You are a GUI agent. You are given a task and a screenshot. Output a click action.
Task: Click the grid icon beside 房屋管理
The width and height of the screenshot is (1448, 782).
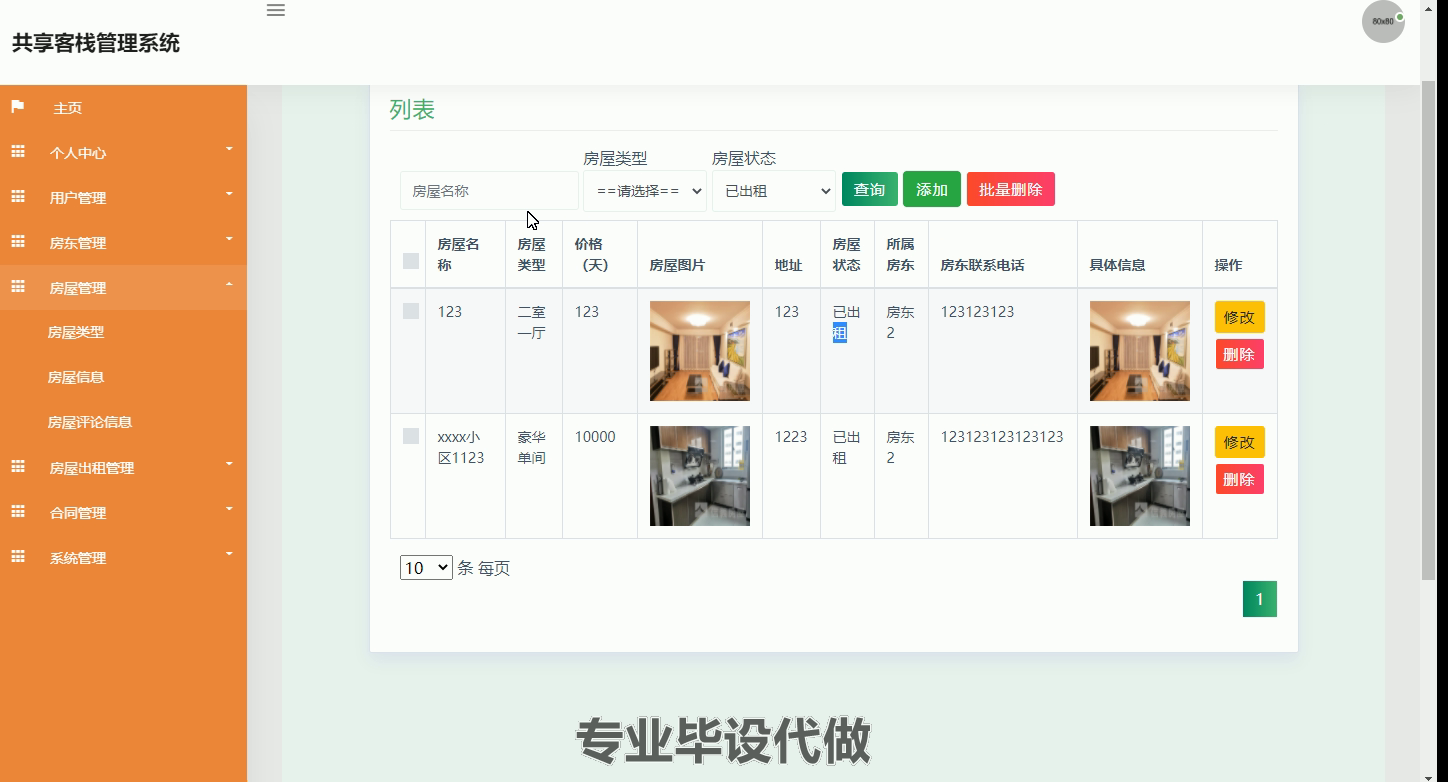(x=18, y=287)
